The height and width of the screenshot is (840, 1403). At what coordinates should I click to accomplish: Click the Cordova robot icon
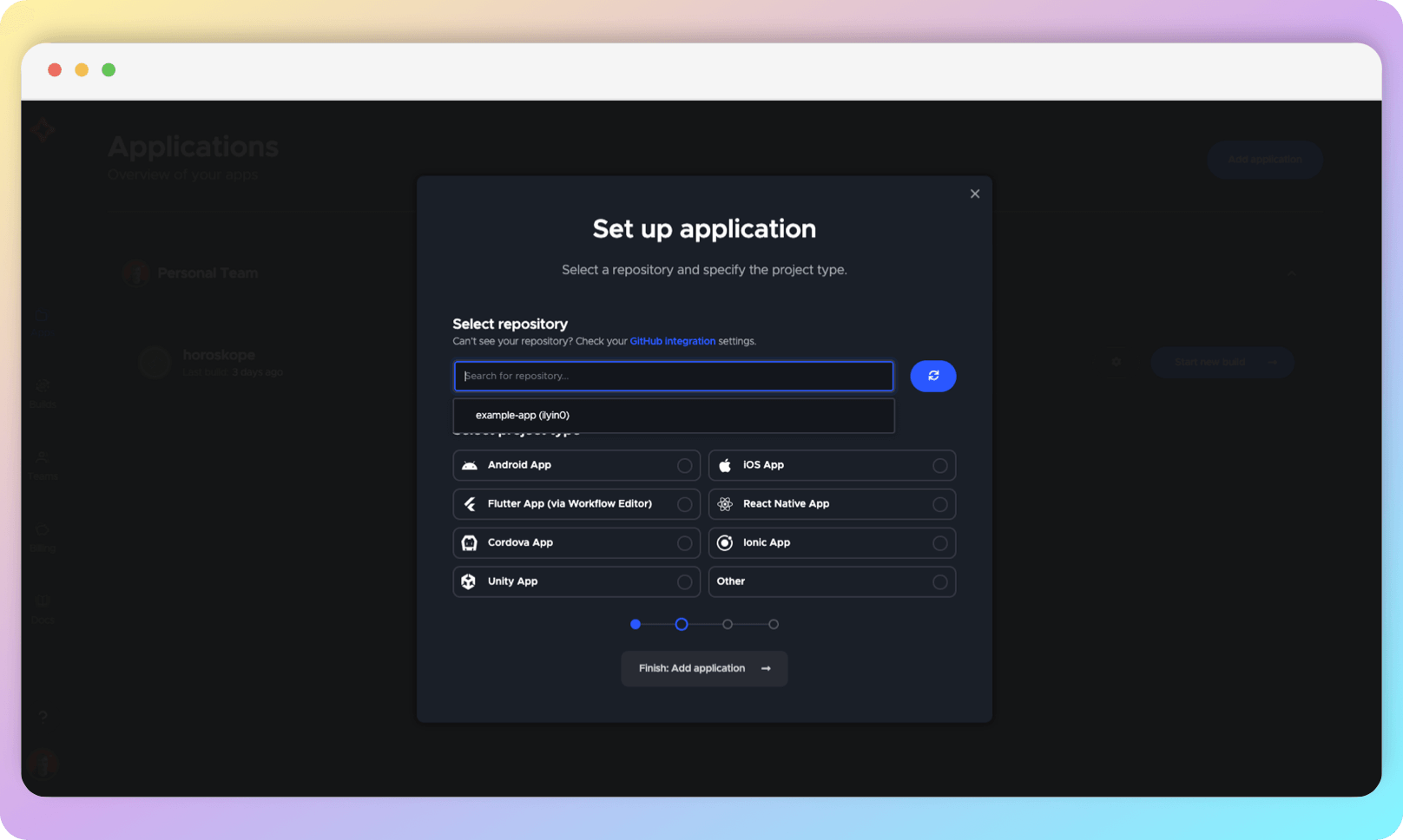pyautogui.click(x=469, y=542)
